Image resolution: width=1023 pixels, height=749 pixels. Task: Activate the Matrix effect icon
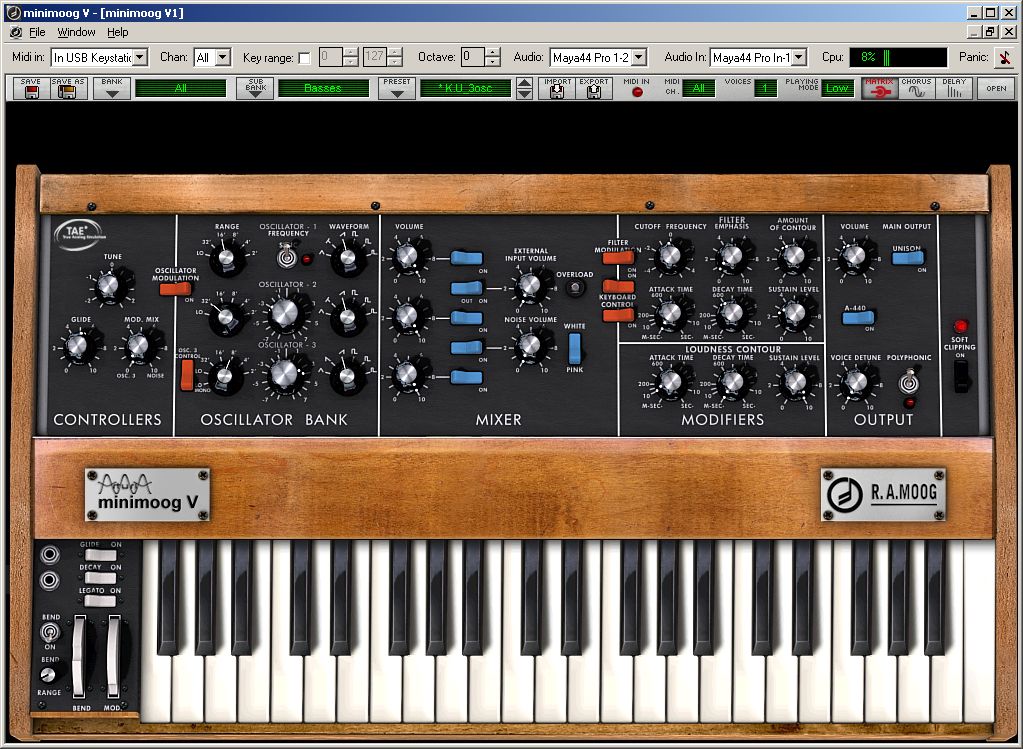879,88
